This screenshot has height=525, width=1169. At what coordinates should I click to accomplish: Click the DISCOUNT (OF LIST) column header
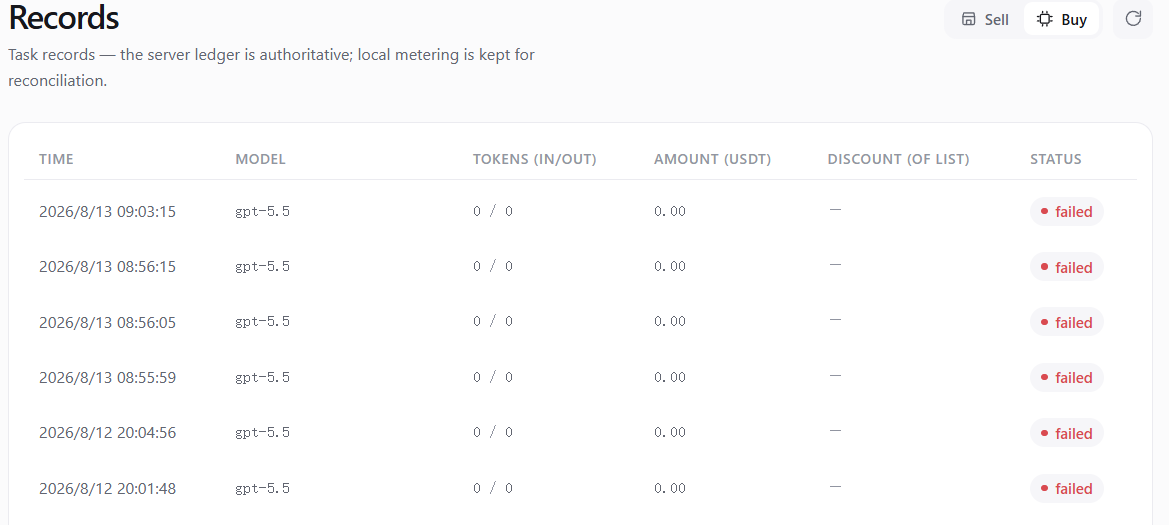point(898,159)
